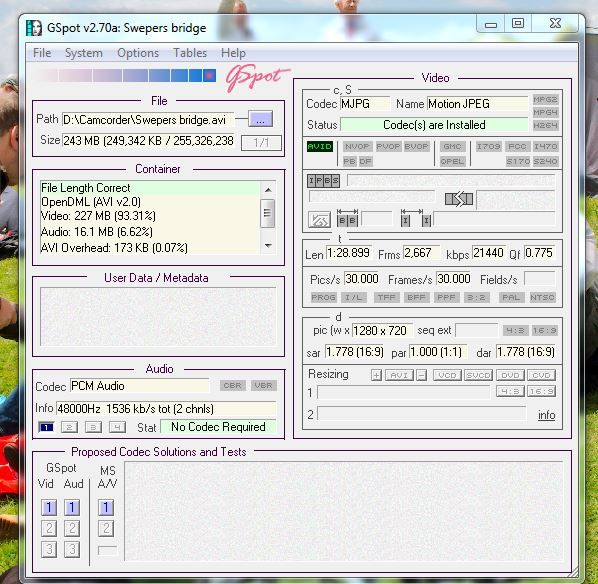
Task: Click the I I keyframe spacing icon
Action: (x=416, y=218)
